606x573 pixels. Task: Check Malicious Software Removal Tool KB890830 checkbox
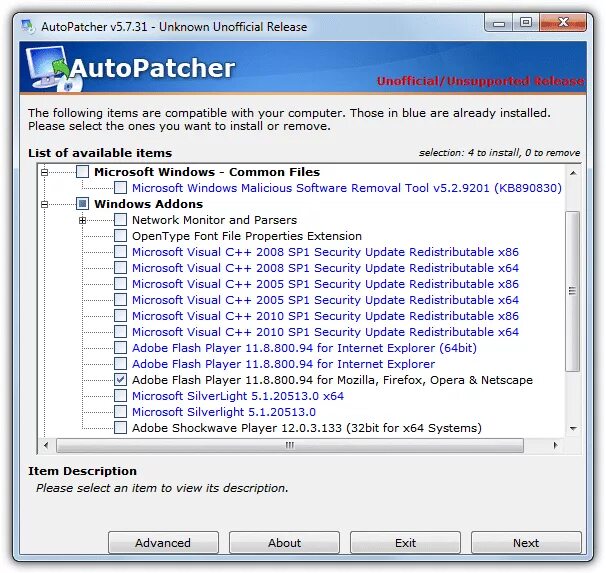coord(121,188)
